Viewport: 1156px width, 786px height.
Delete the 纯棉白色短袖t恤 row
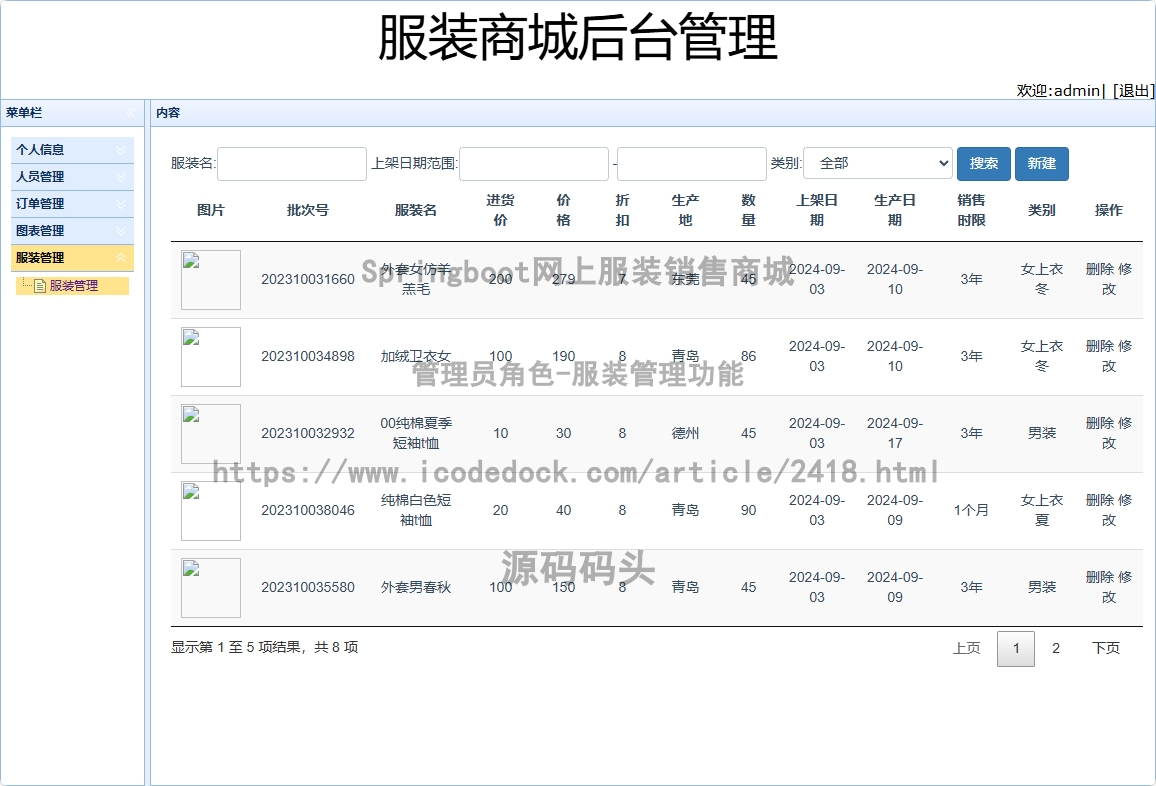tap(1099, 501)
